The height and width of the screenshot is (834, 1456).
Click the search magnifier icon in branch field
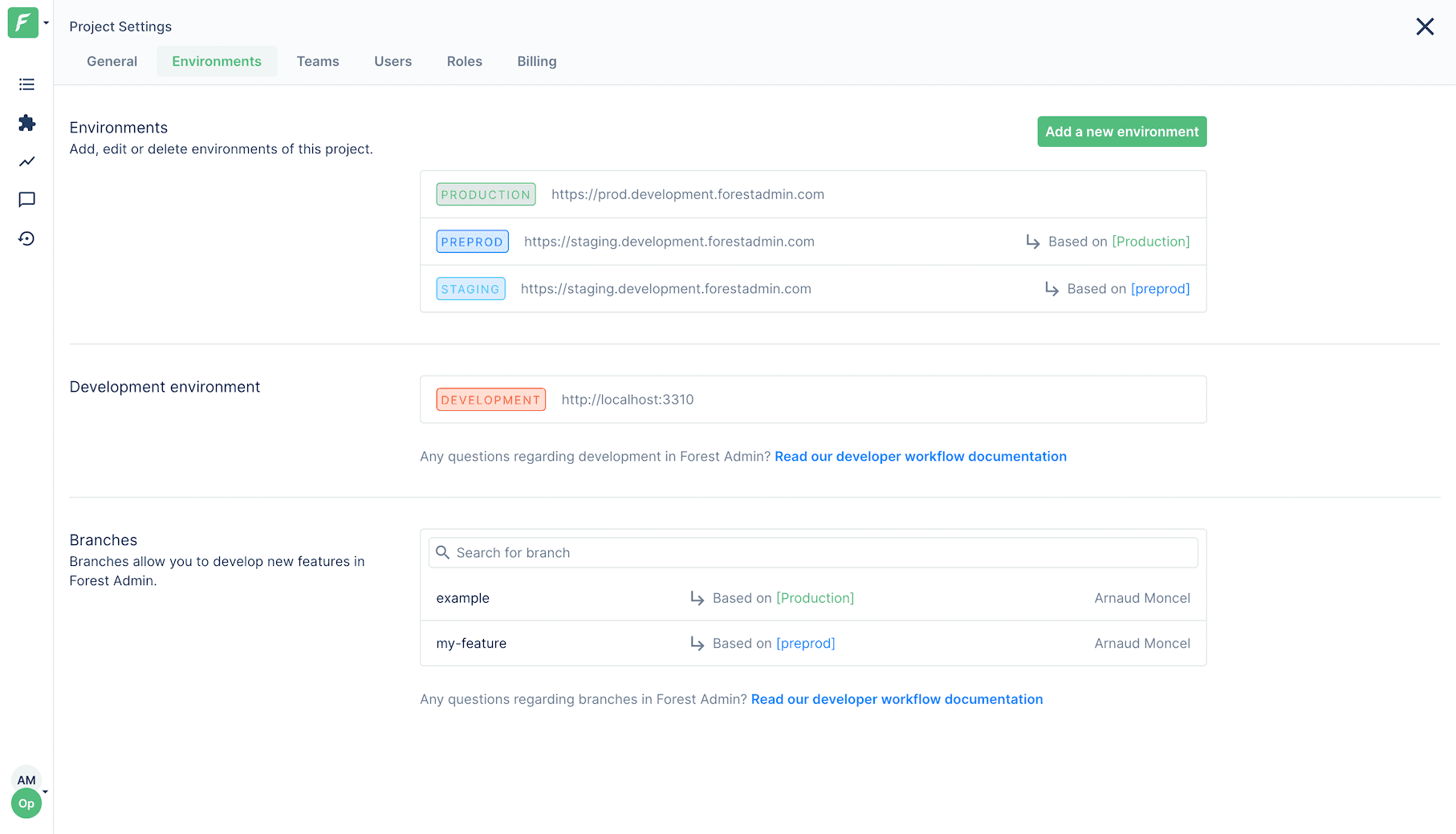point(442,553)
